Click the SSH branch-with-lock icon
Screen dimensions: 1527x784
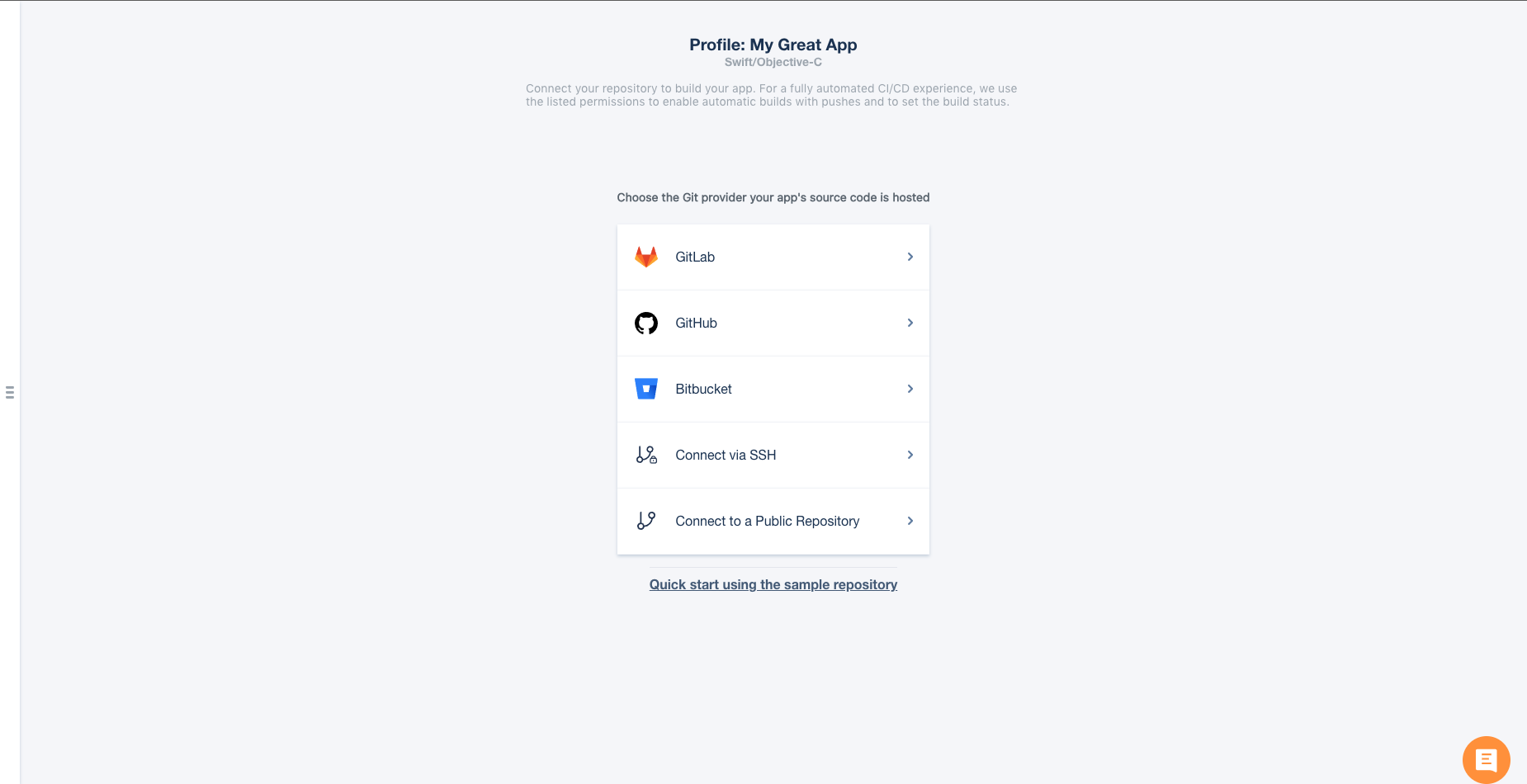pos(646,455)
